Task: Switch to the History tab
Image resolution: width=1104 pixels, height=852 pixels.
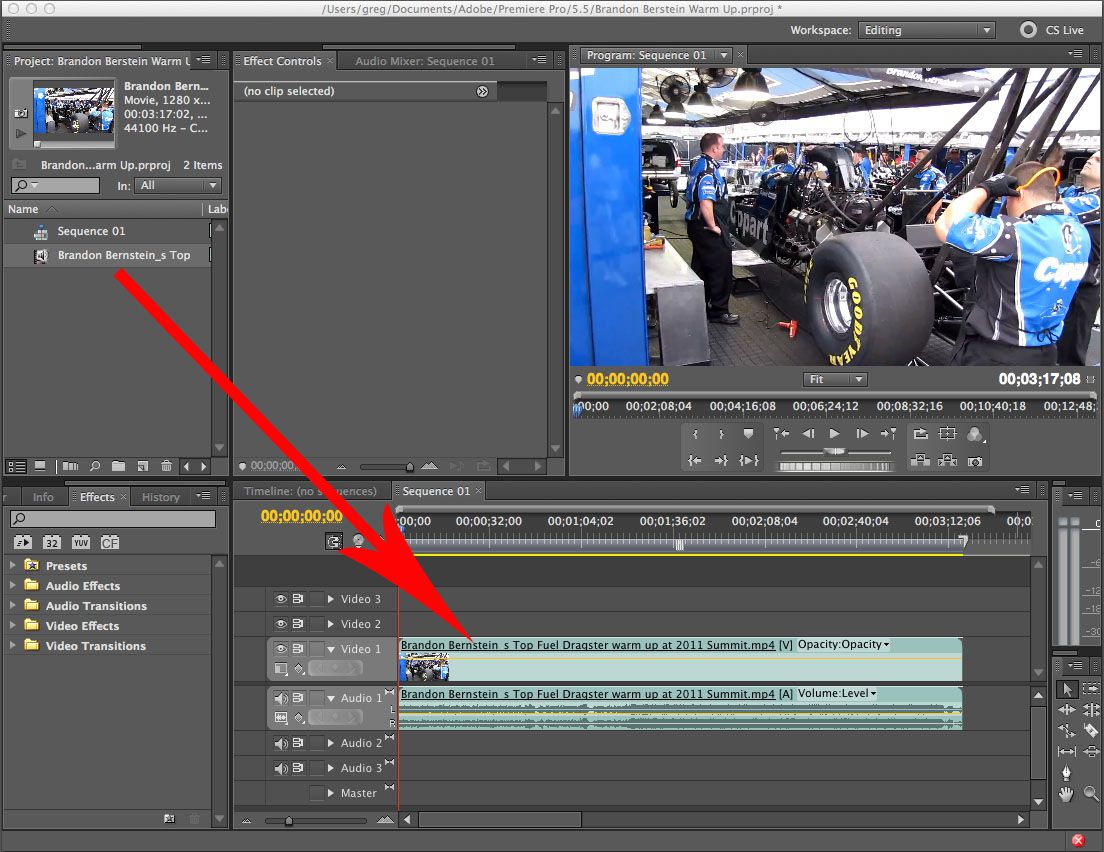Action: click(x=161, y=497)
